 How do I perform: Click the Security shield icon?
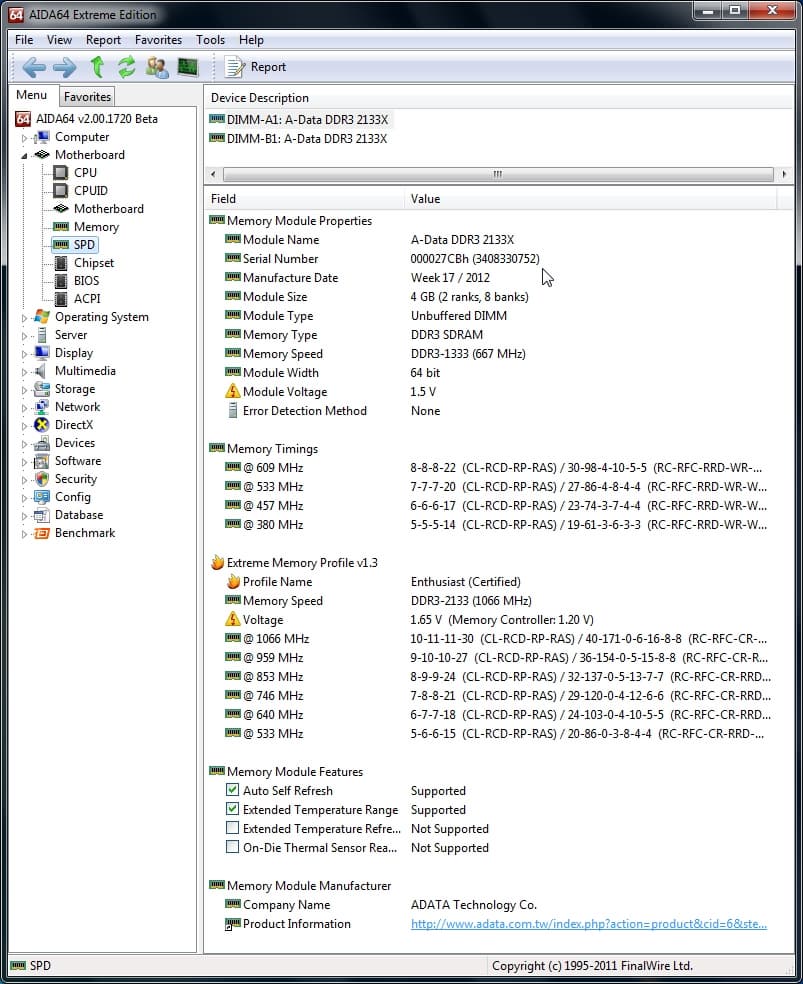[x=42, y=479]
